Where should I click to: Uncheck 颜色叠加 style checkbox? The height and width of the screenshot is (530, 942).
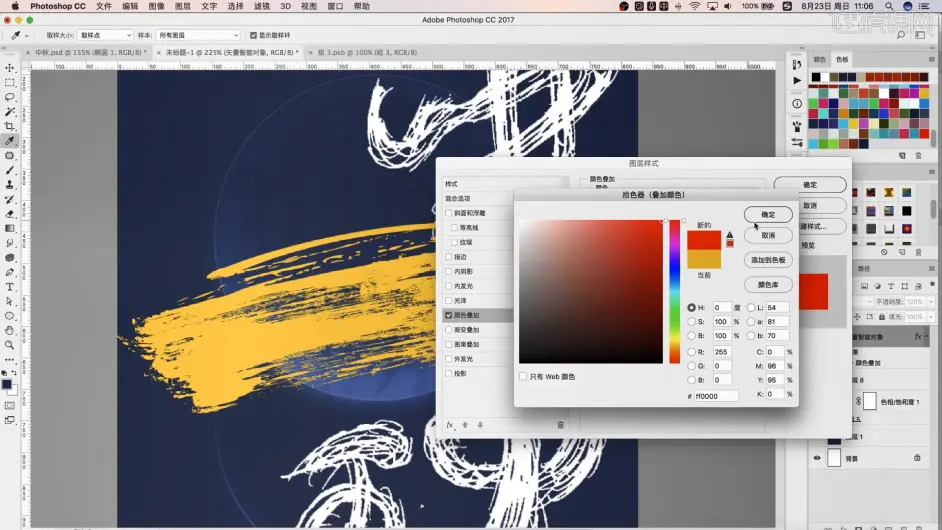click(448, 315)
